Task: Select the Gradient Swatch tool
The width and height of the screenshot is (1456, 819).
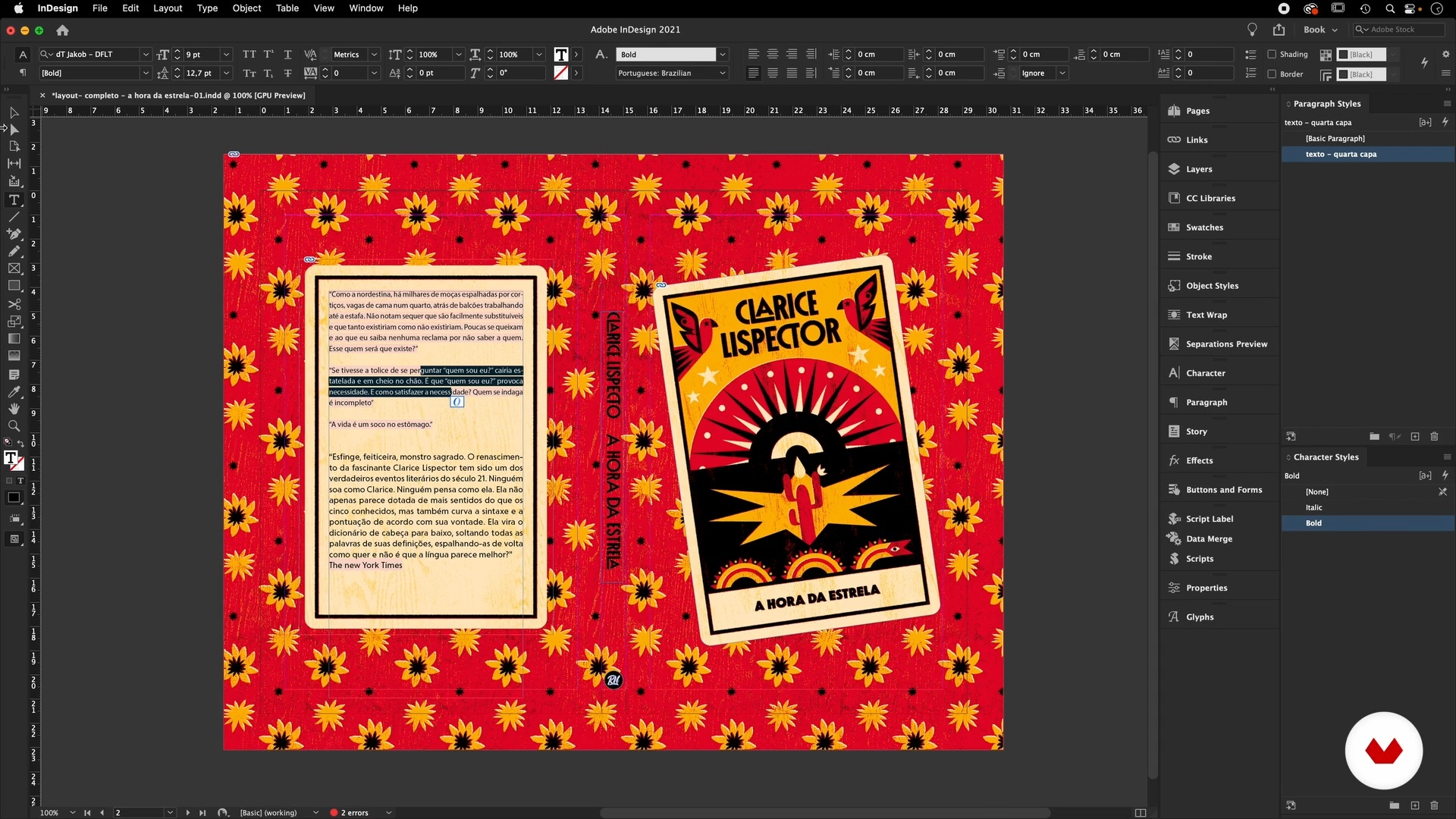Action: point(14,339)
